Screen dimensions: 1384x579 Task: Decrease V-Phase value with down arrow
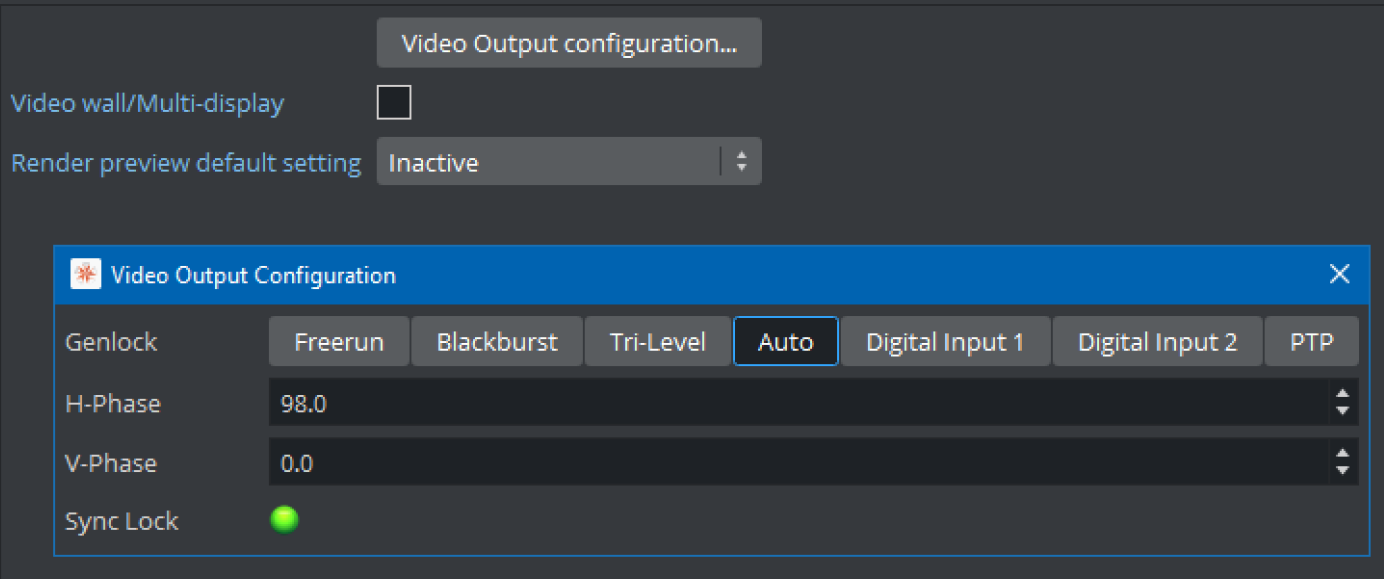coord(1342,470)
